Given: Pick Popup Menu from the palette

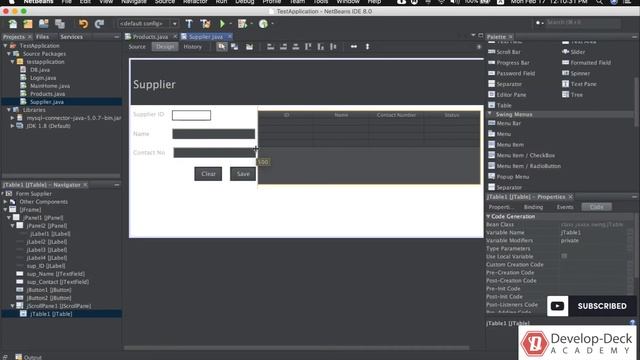Looking at the screenshot, I should (509, 177).
